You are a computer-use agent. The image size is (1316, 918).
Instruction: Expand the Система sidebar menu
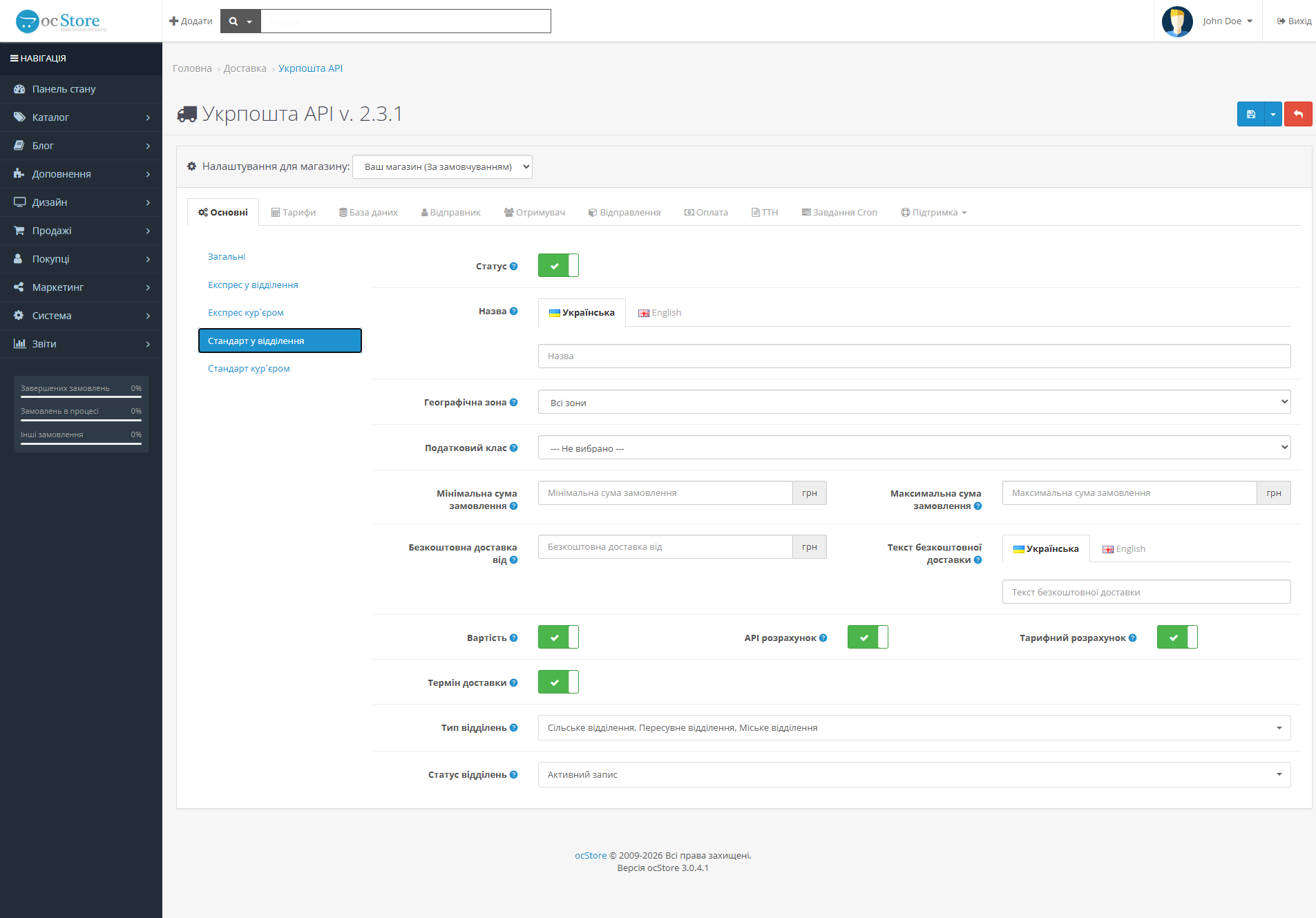(x=81, y=316)
